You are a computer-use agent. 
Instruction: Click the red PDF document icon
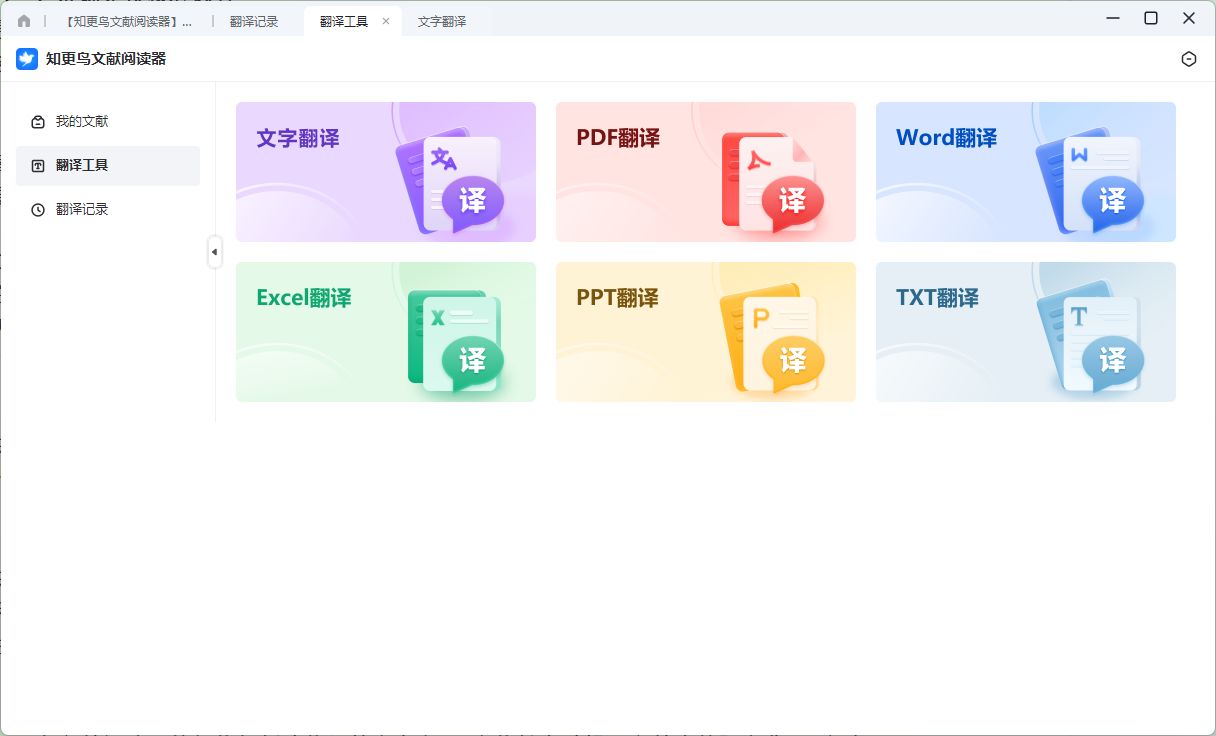tap(772, 183)
